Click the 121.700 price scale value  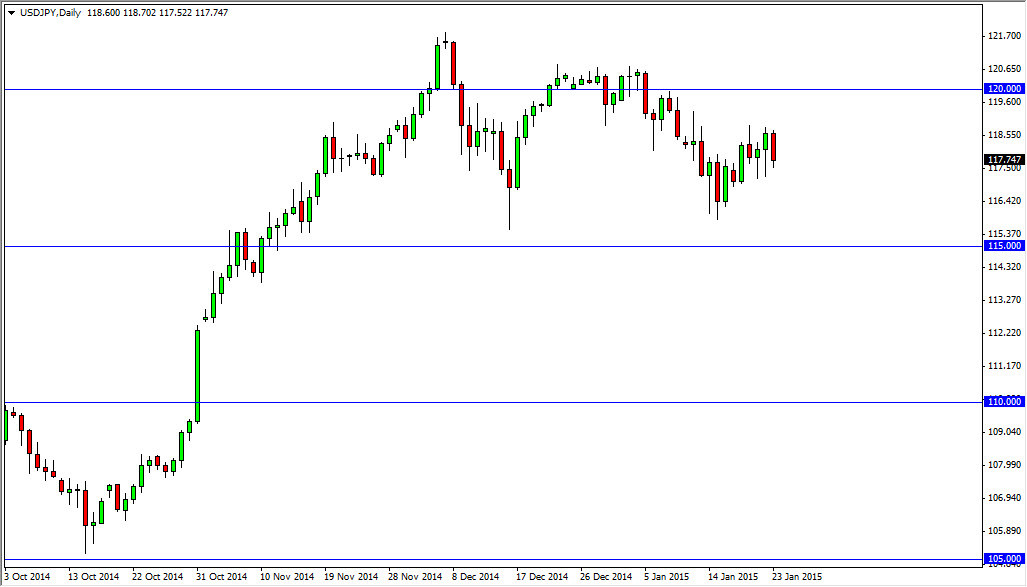[1004, 36]
